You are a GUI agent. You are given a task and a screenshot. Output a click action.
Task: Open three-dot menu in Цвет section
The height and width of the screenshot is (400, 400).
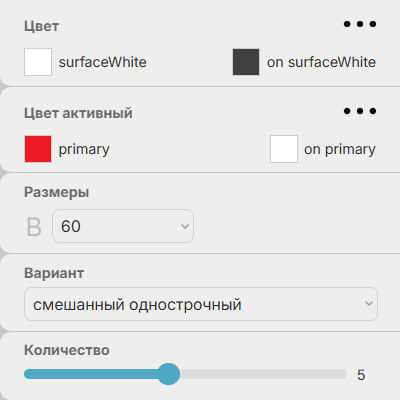360,24
